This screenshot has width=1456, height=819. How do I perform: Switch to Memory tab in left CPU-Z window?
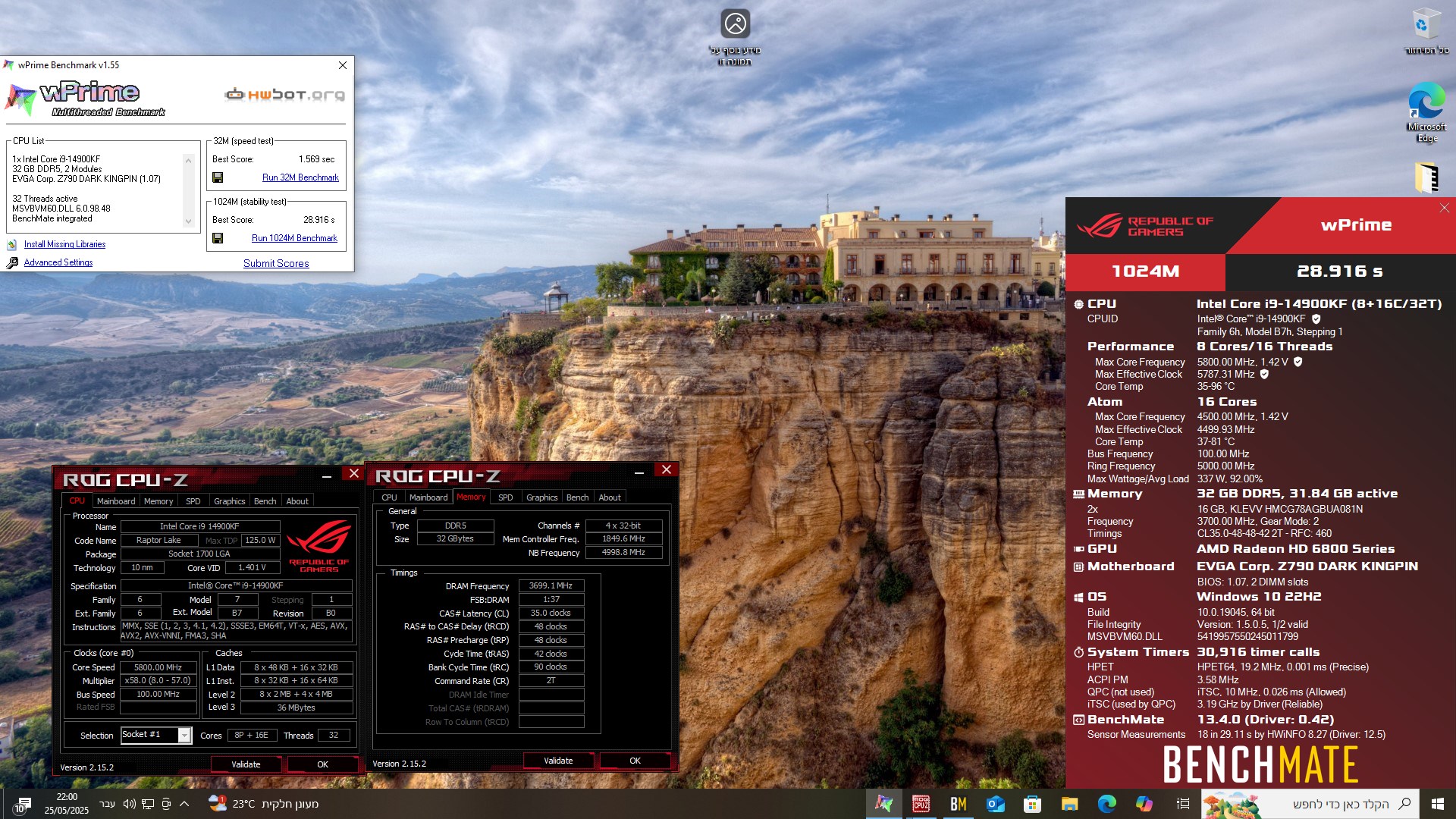tap(158, 501)
